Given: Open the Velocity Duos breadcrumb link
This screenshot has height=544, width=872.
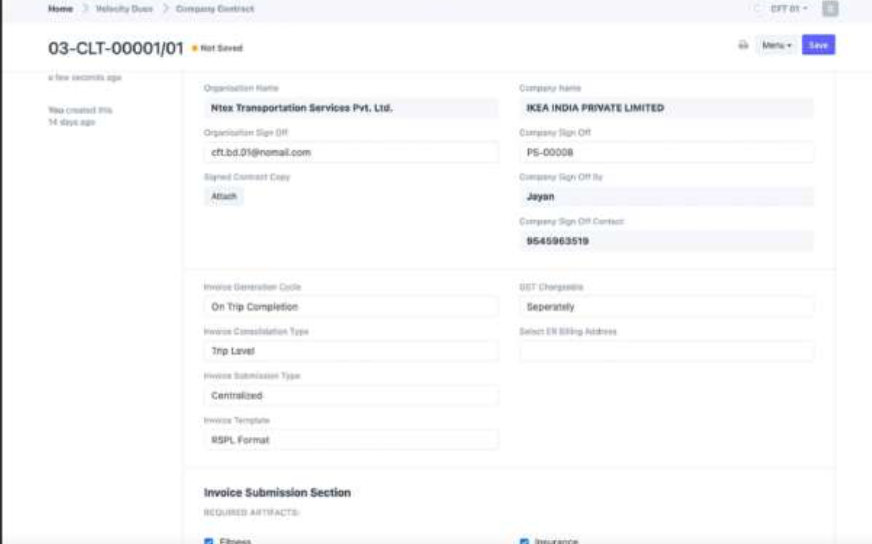Looking at the screenshot, I should click(124, 9).
